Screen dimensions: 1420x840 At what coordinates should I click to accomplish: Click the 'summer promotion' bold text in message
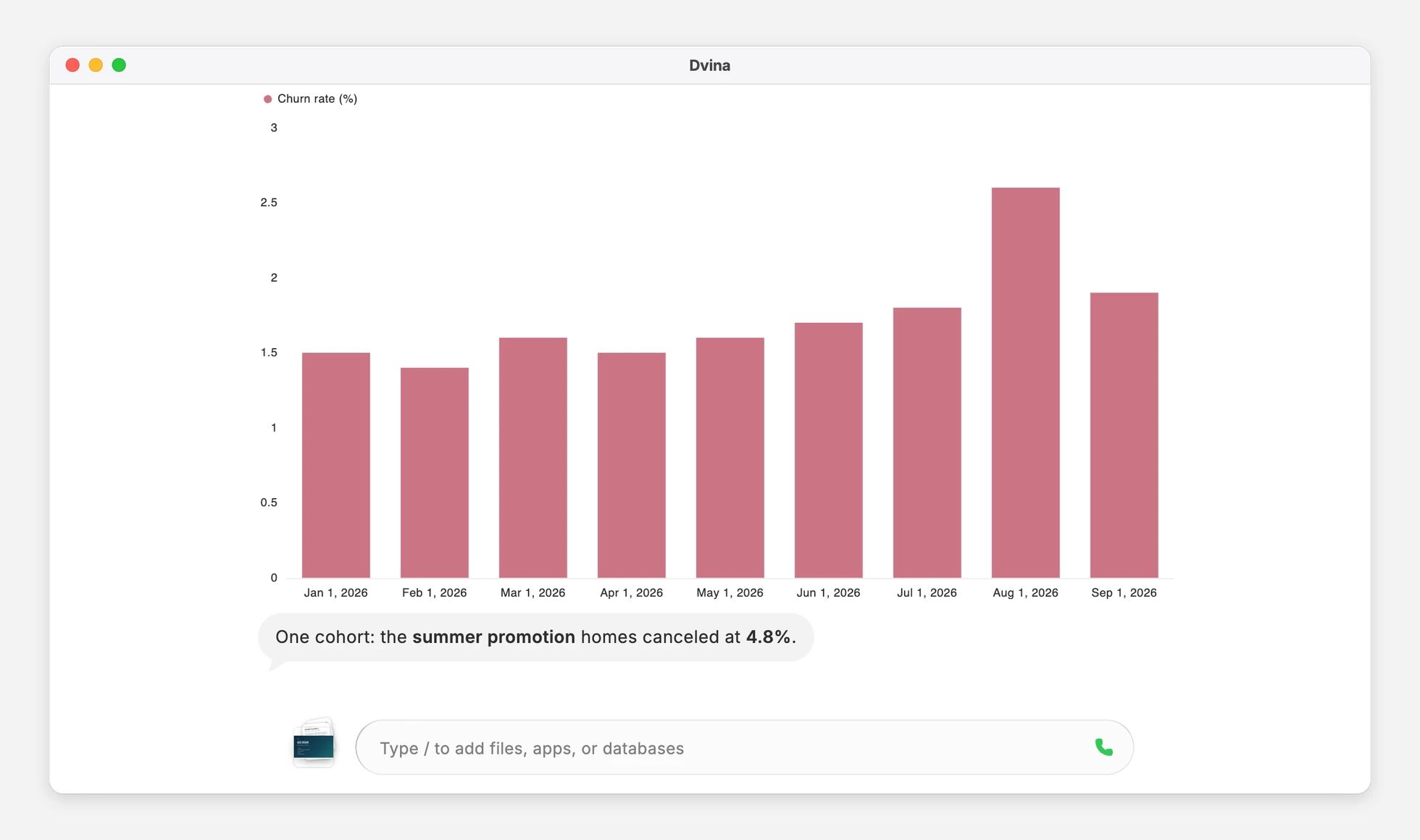click(493, 637)
